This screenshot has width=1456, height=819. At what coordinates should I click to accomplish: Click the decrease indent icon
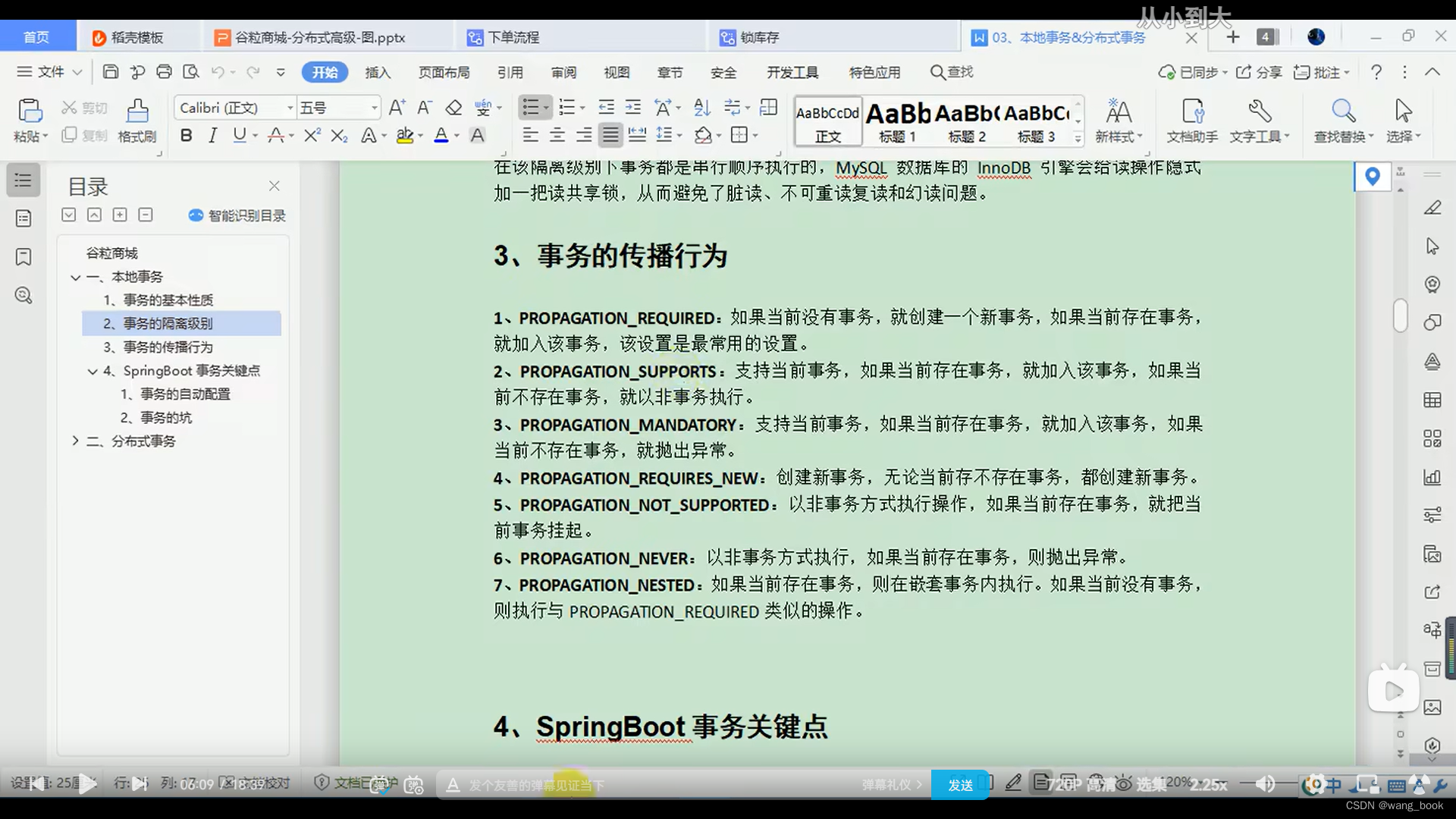coord(606,108)
